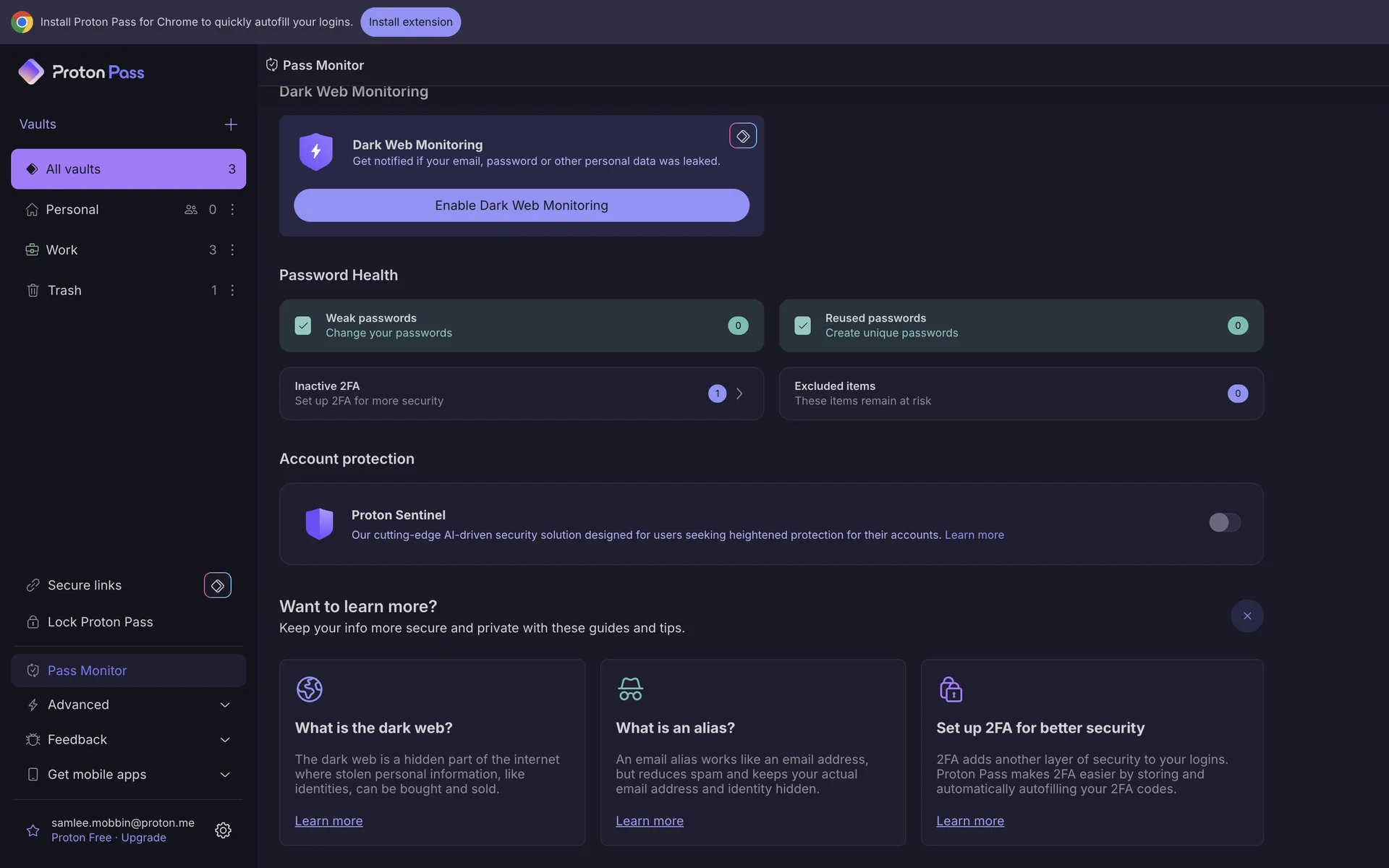Image resolution: width=1389 pixels, height=868 pixels.
Task: Dismiss the Want to learn more section
Action: click(x=1246, y=616)
